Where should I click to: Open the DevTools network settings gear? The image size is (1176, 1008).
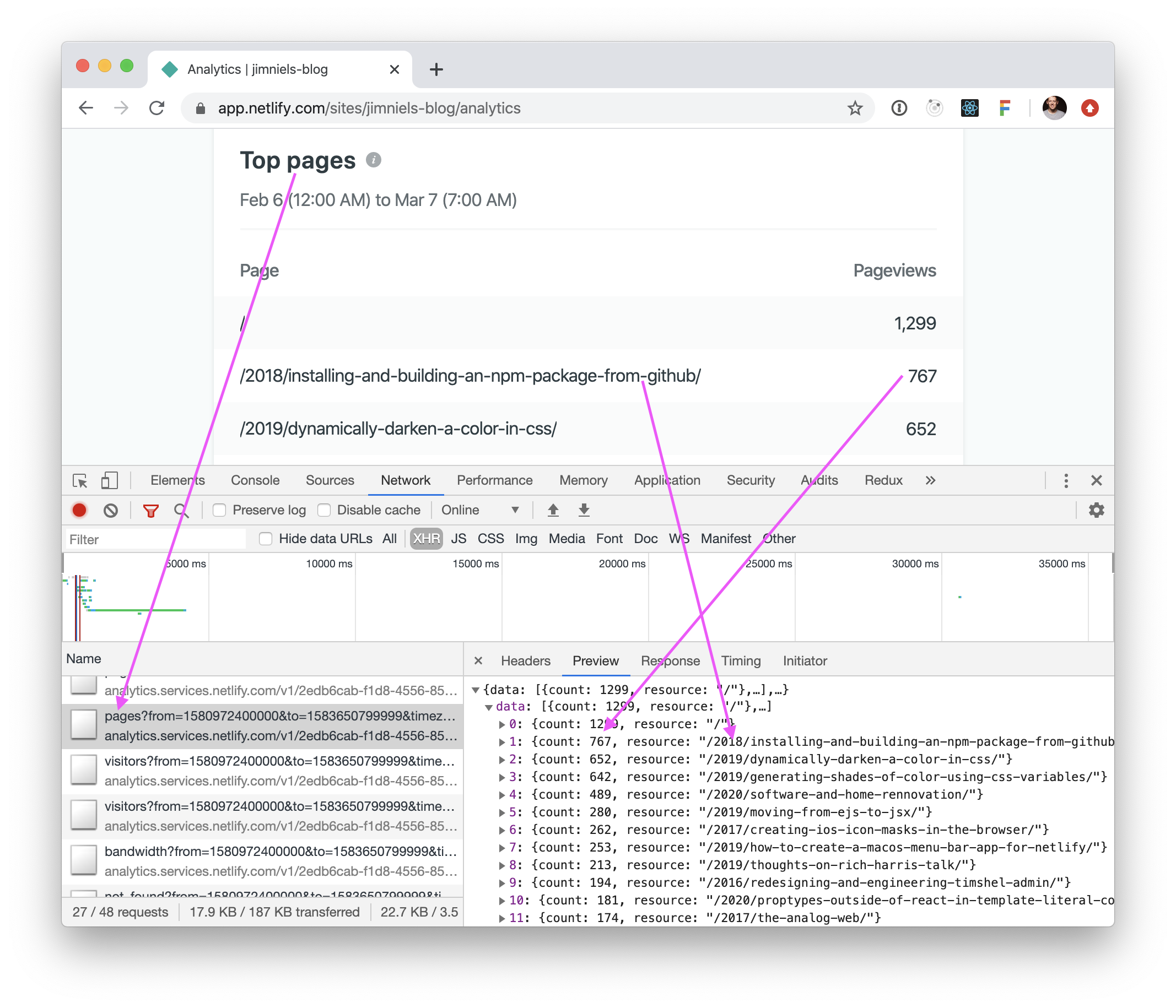click(x=1096, y=510)
